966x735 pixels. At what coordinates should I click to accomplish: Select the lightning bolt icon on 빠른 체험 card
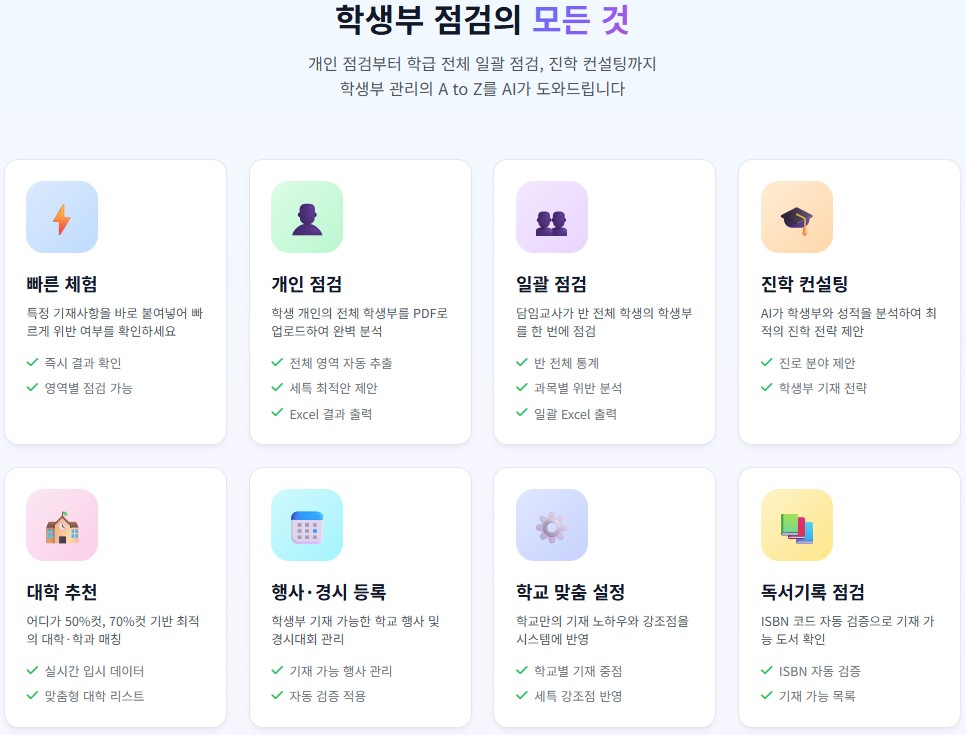[62, 217]
